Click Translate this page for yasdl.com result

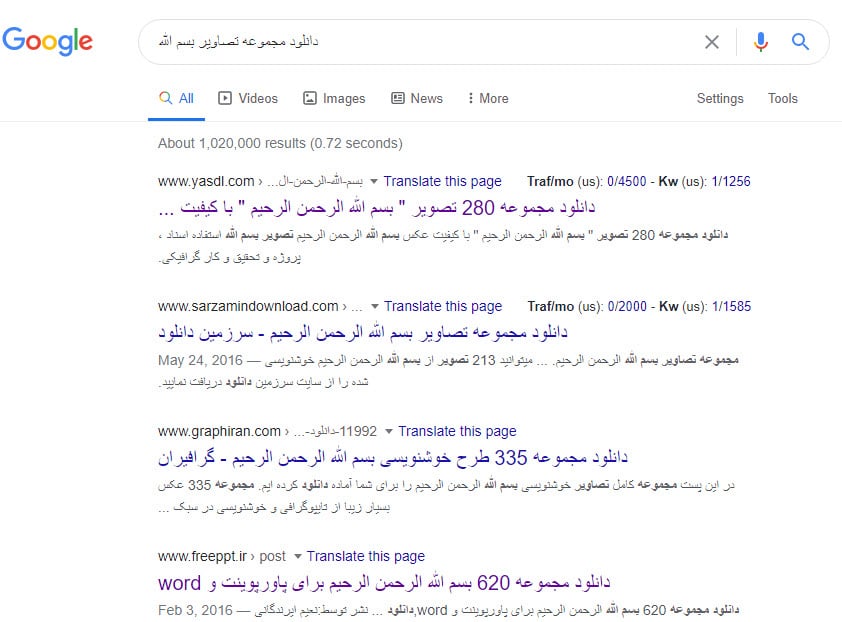point(442,181)
